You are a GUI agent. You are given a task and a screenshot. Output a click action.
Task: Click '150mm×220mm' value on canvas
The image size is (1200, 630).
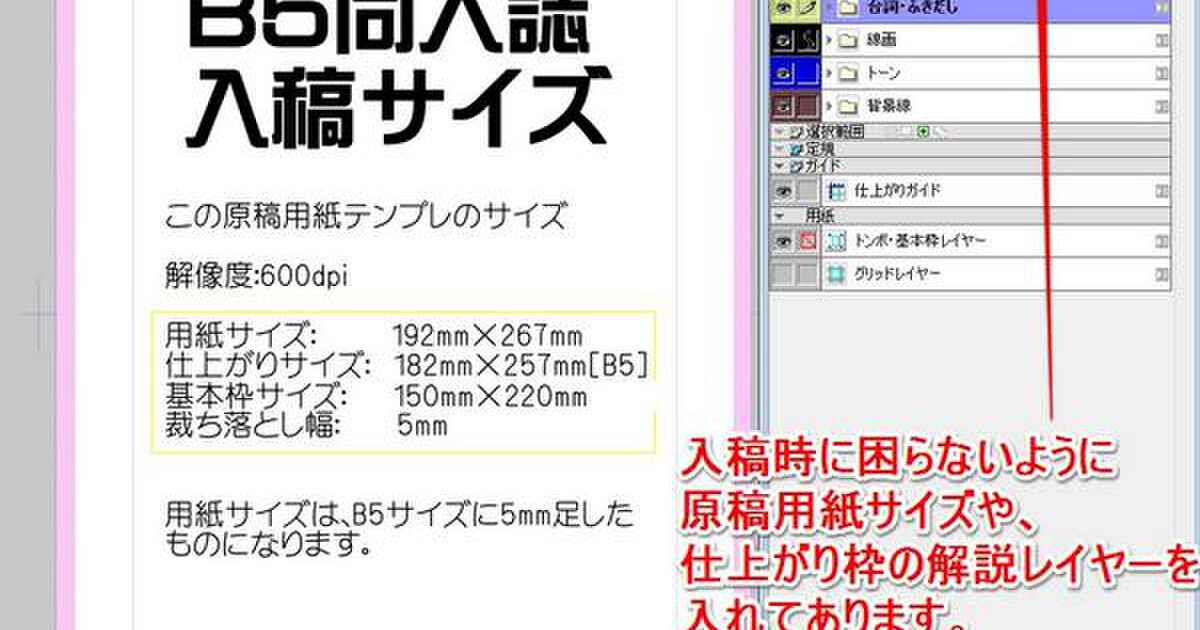(490, 397)
